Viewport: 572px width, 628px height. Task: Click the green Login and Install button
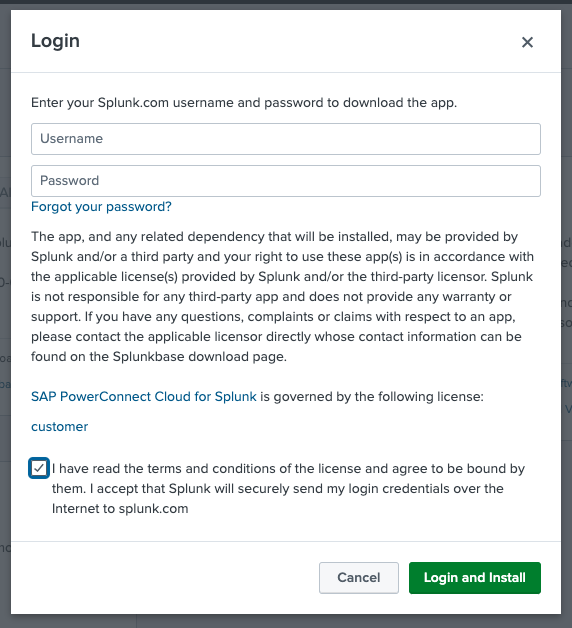475,578
